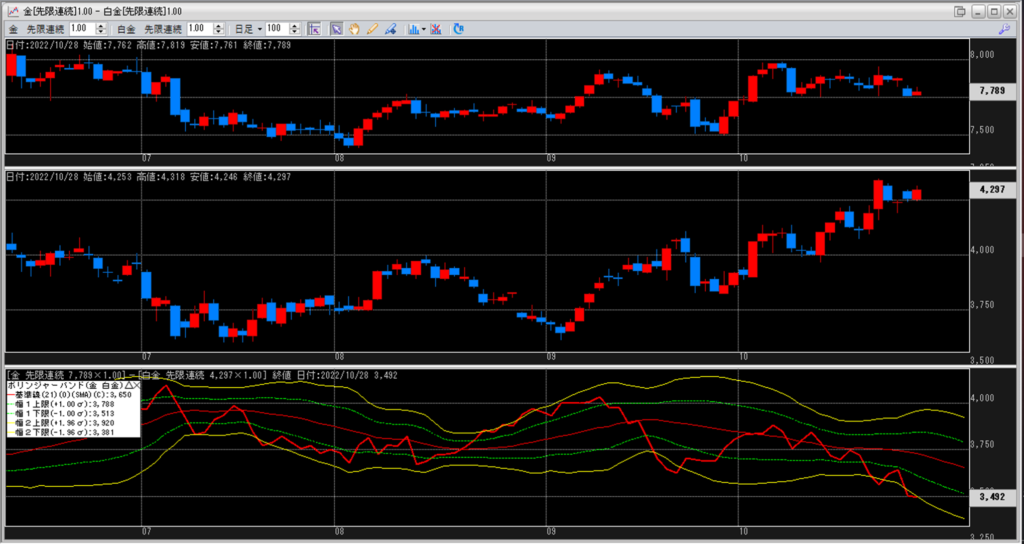Select the arrow pointer cursor tool
Image resolution: width=1024 pixels, height=544 pixels.
[337, 29]
